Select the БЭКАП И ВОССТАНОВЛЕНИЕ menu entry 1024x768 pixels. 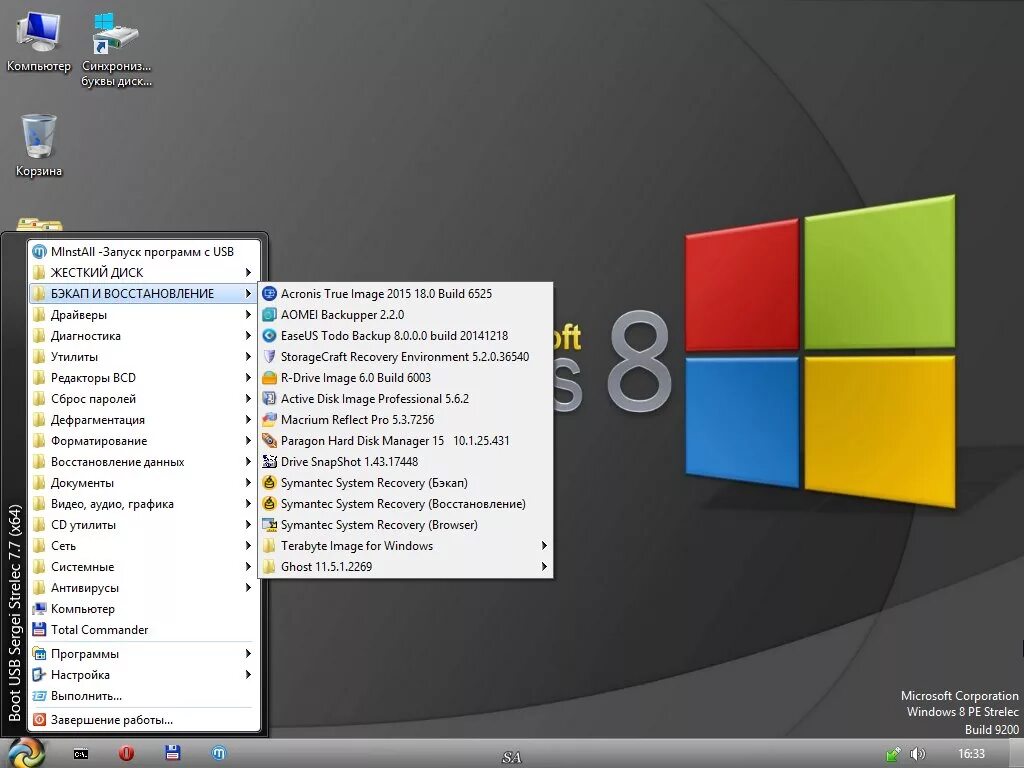click(143, 294)
